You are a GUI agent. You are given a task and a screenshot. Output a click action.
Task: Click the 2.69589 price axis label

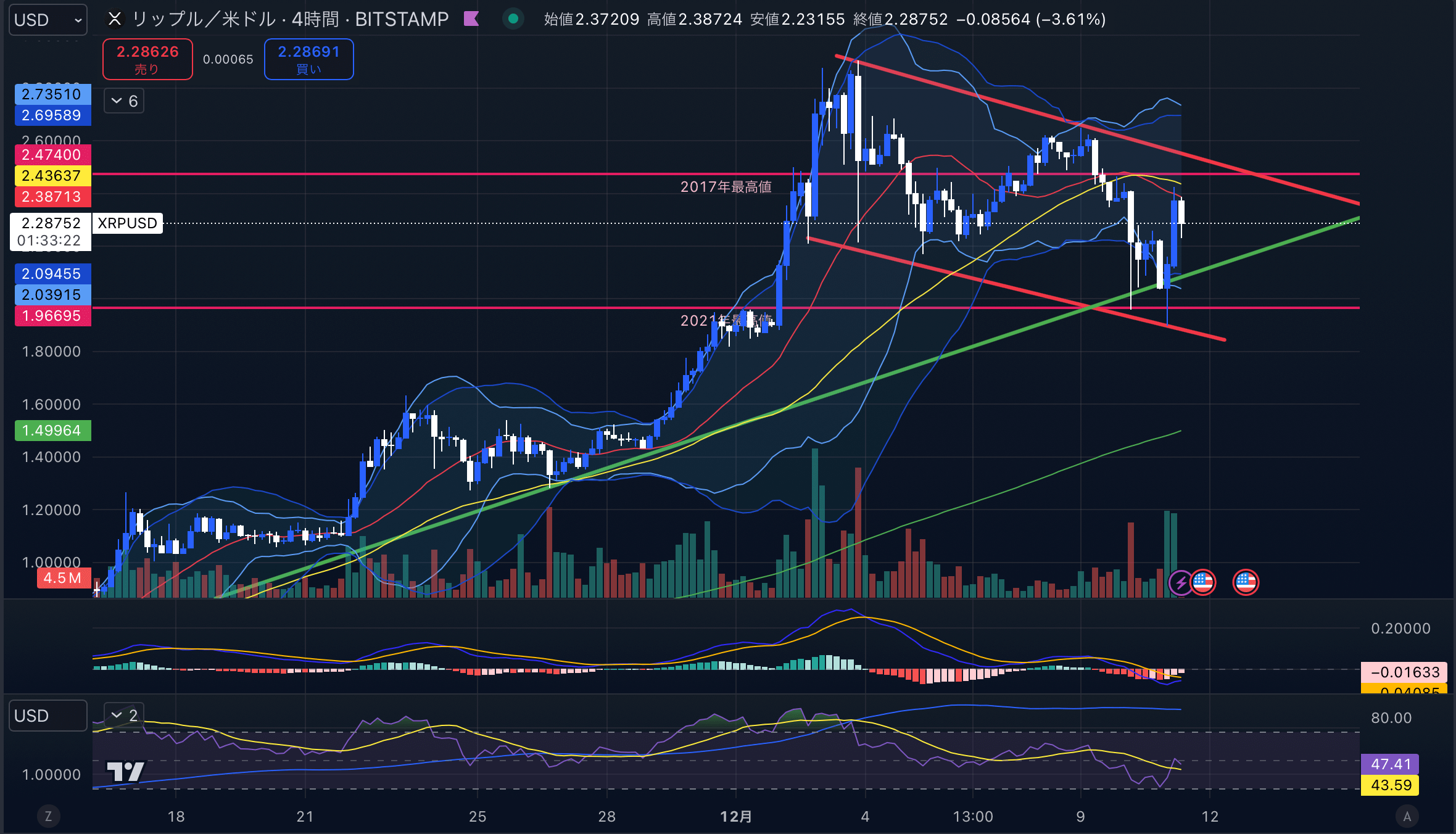pos(52,115)
